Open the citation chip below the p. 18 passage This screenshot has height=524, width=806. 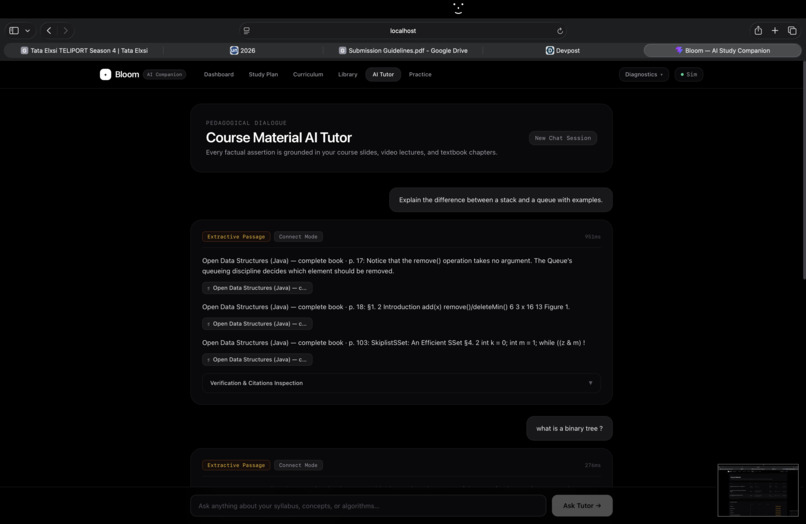point(257,324)
